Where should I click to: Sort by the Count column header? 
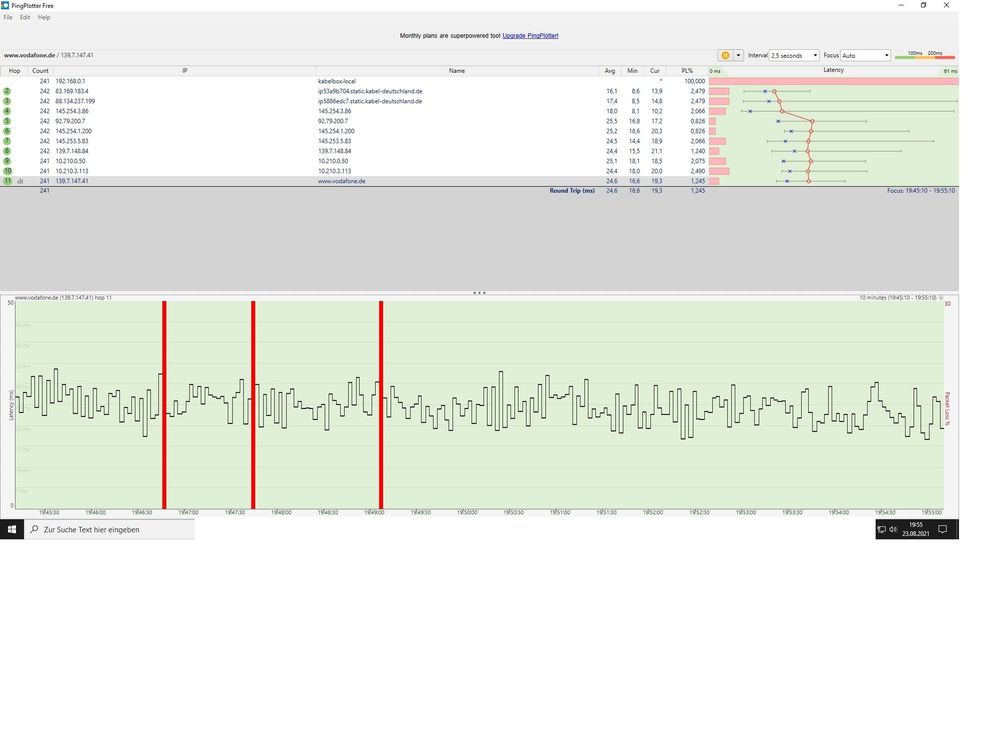[40, 71]
